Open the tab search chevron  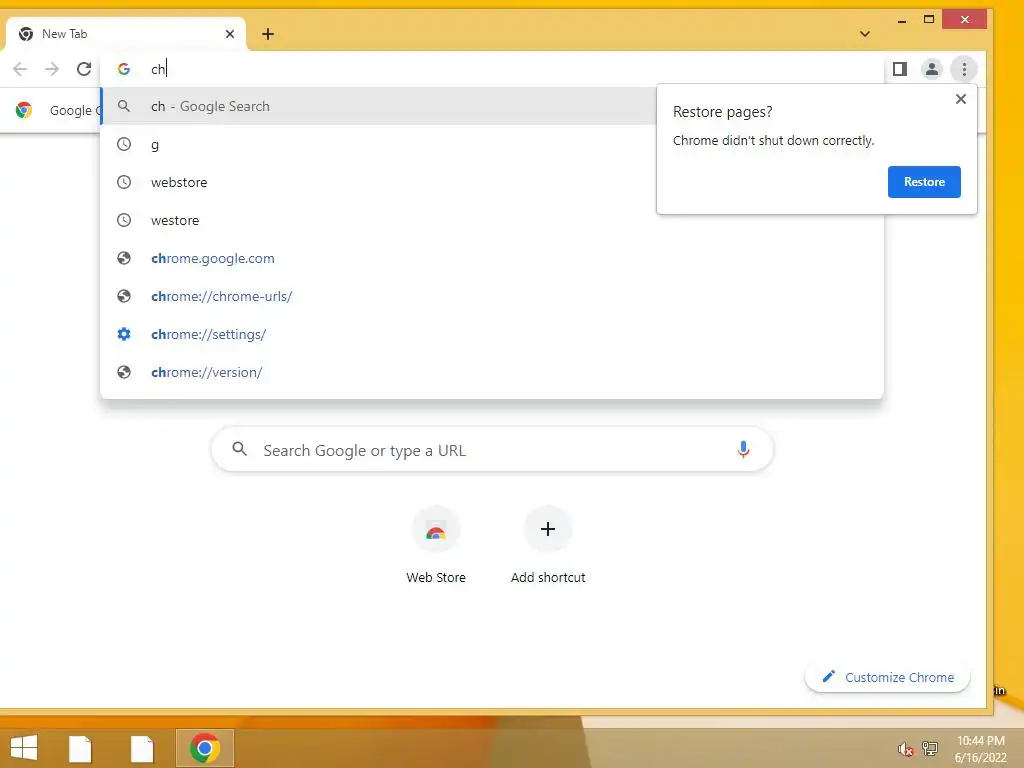point(865,34)
